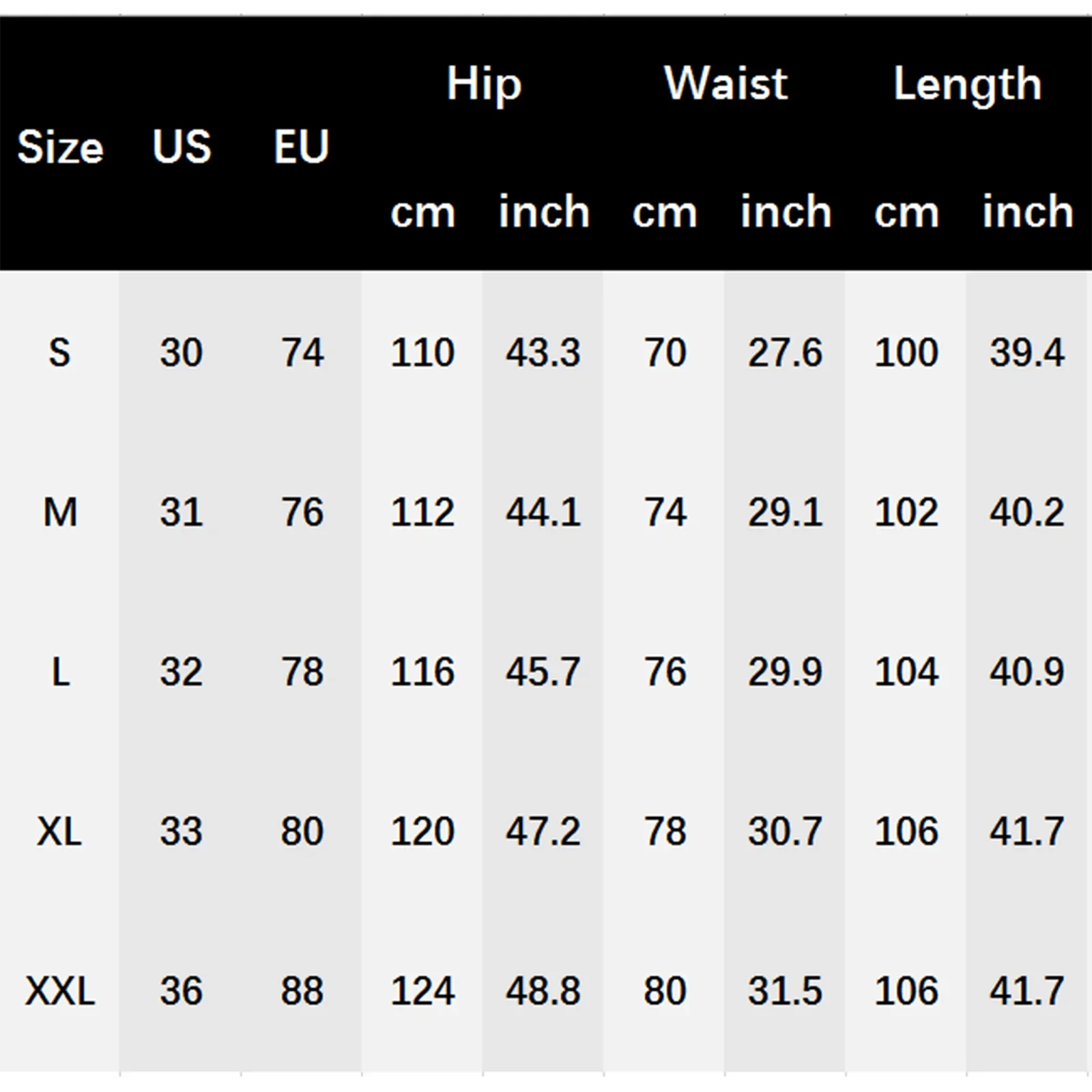This screenshot has height=1092, width=1092.
Task: Select the M size label
Action: pyautogui.click(x=60, y=513)
